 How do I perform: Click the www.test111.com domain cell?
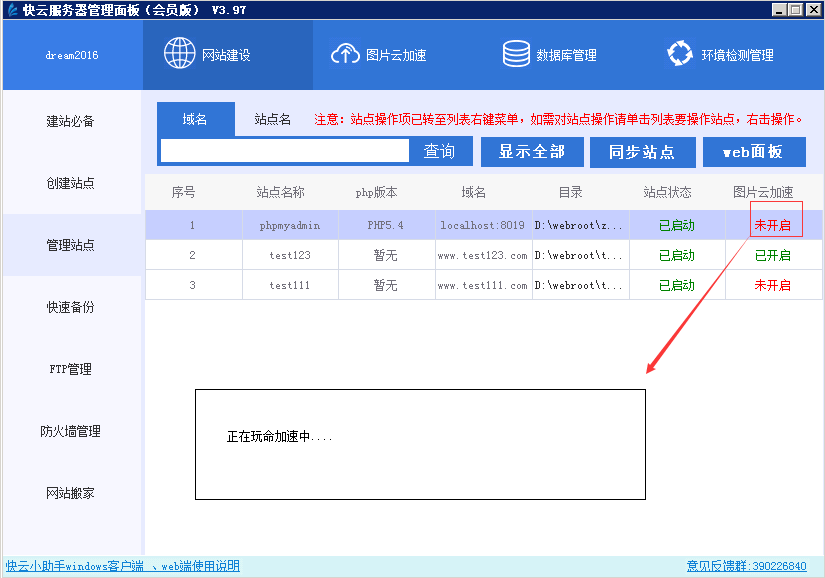[x=482, y=286]
